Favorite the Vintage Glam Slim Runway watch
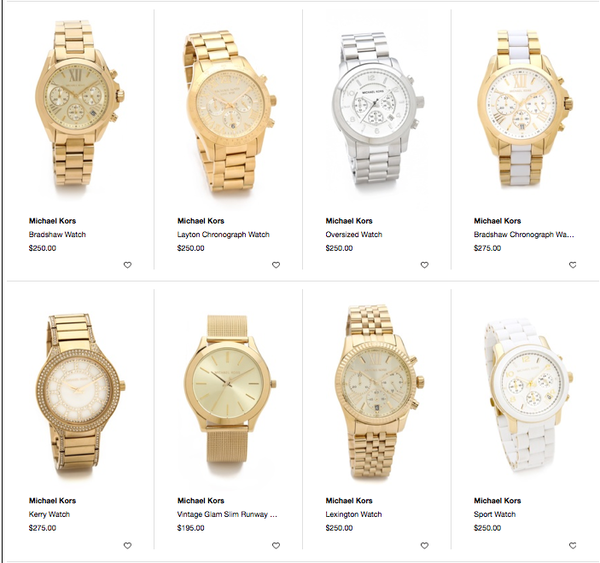 tap(276, 545)
